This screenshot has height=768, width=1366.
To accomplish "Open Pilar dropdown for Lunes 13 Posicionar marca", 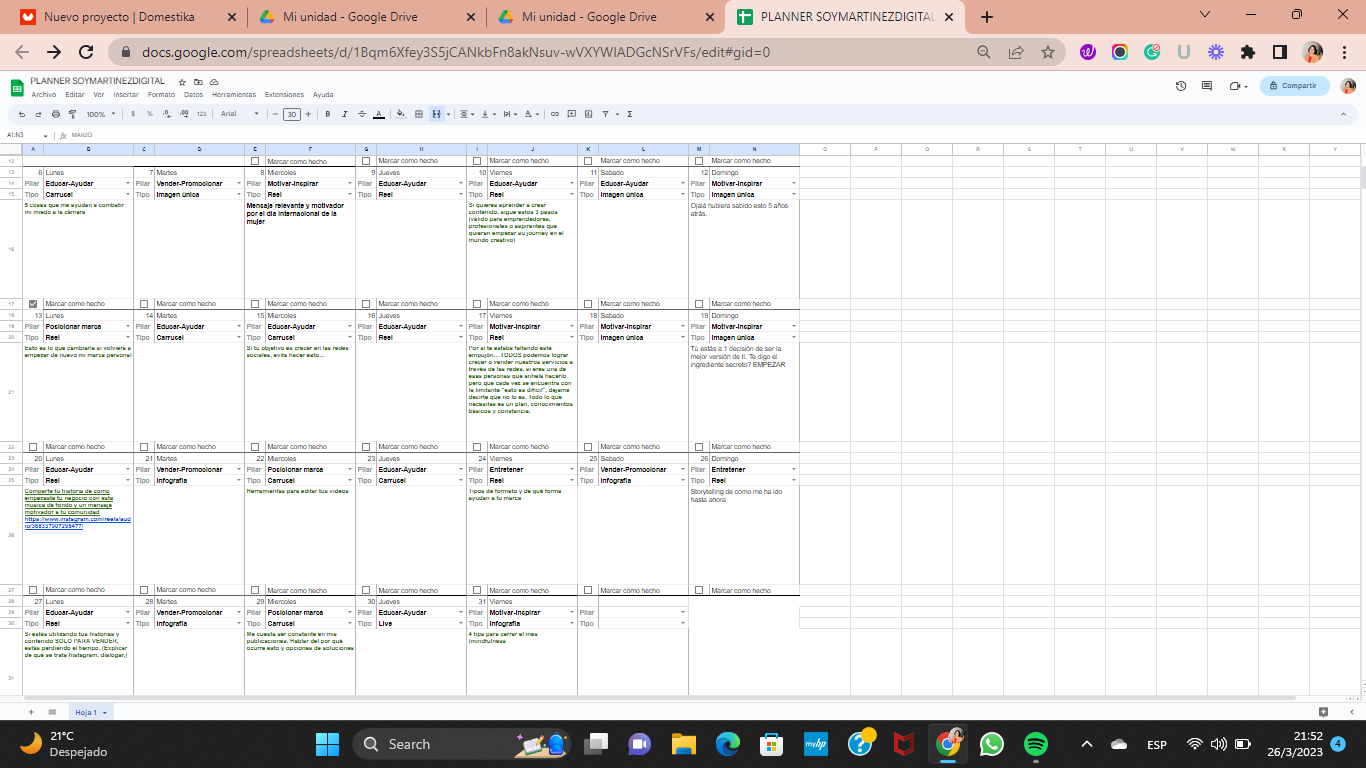I will (x=127, y=327).
